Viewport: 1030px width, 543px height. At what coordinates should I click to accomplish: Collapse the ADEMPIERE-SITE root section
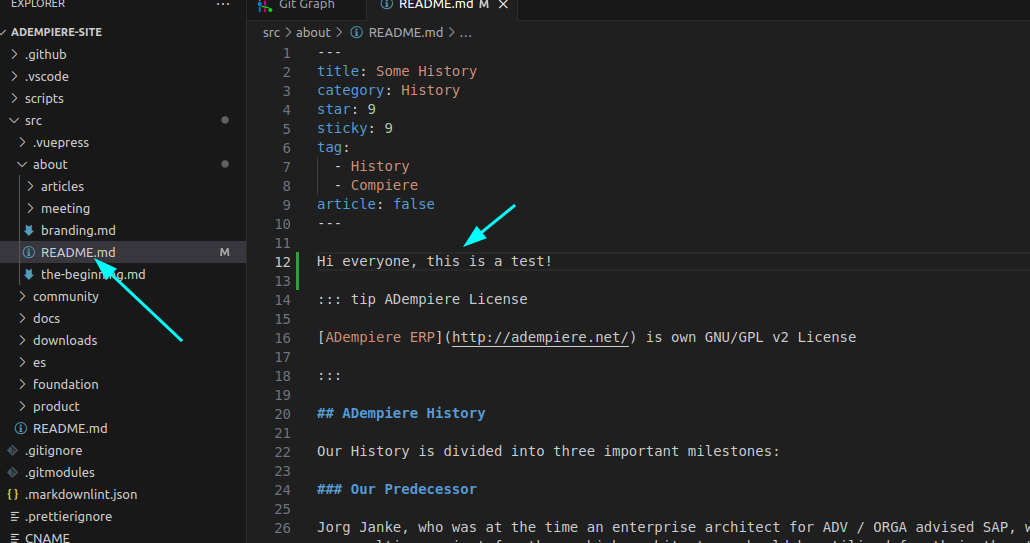point(5,32)
